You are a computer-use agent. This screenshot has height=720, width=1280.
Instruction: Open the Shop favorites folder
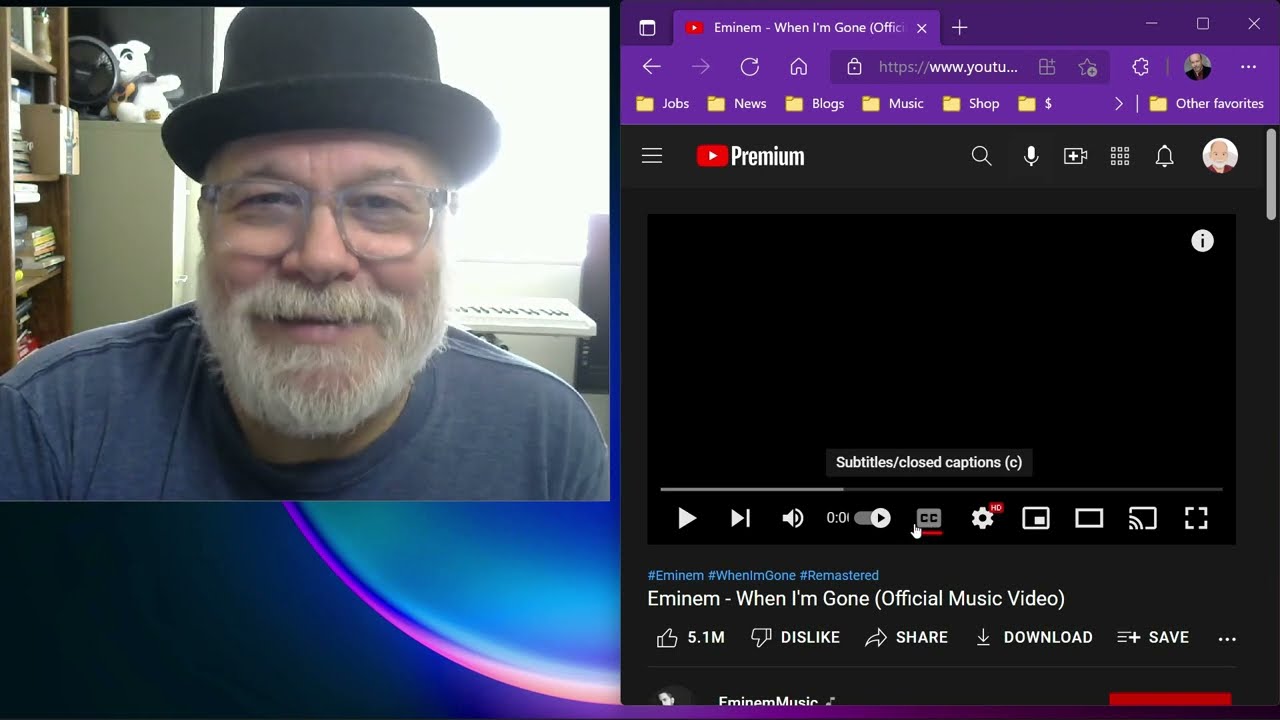tap(970, 103)
